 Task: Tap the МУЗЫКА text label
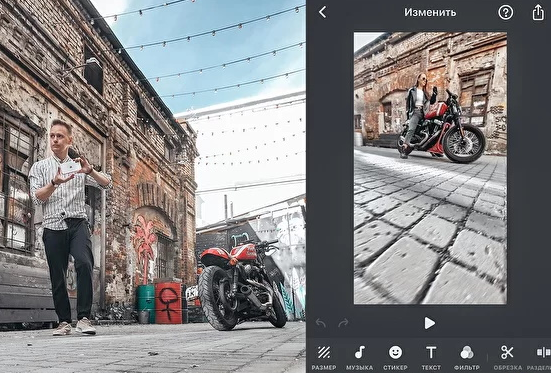coord(359,368)
